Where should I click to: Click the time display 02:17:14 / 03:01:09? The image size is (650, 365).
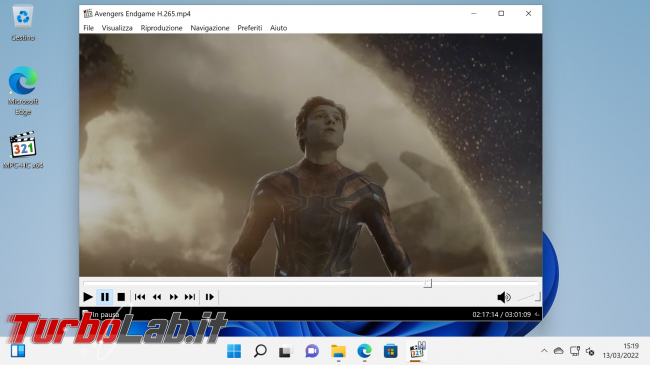pyautogui.click(x=502, y=314)
